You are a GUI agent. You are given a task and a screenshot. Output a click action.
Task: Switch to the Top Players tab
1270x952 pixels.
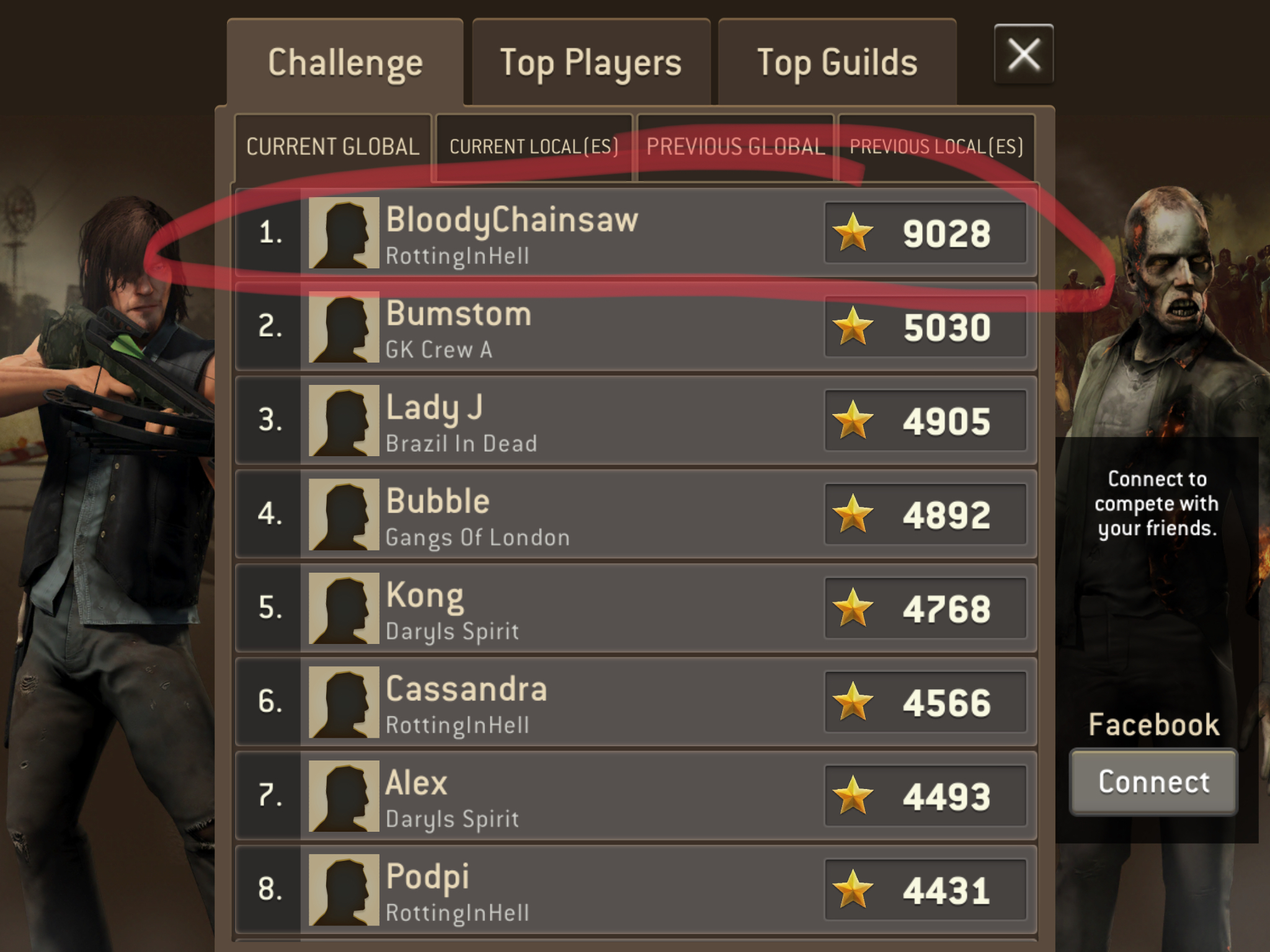point(591,63)
